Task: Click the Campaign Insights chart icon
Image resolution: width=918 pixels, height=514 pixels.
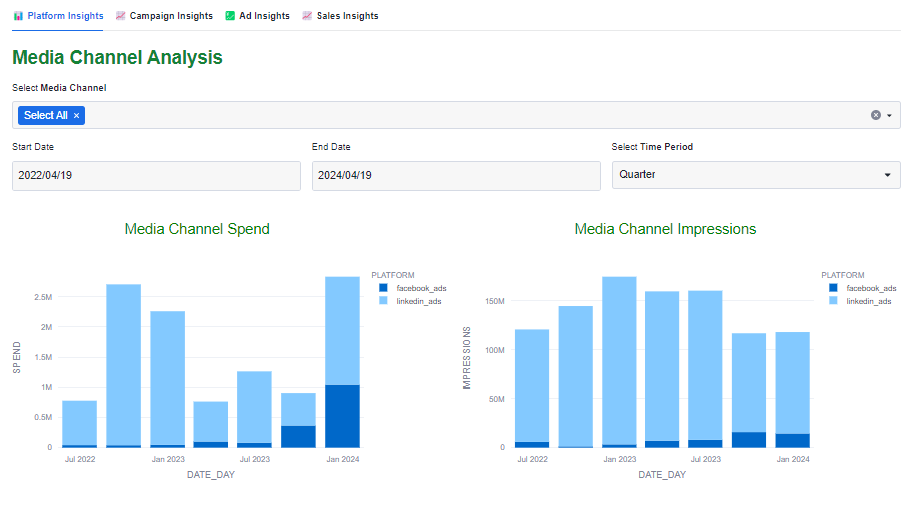Action: pos(121,16)
